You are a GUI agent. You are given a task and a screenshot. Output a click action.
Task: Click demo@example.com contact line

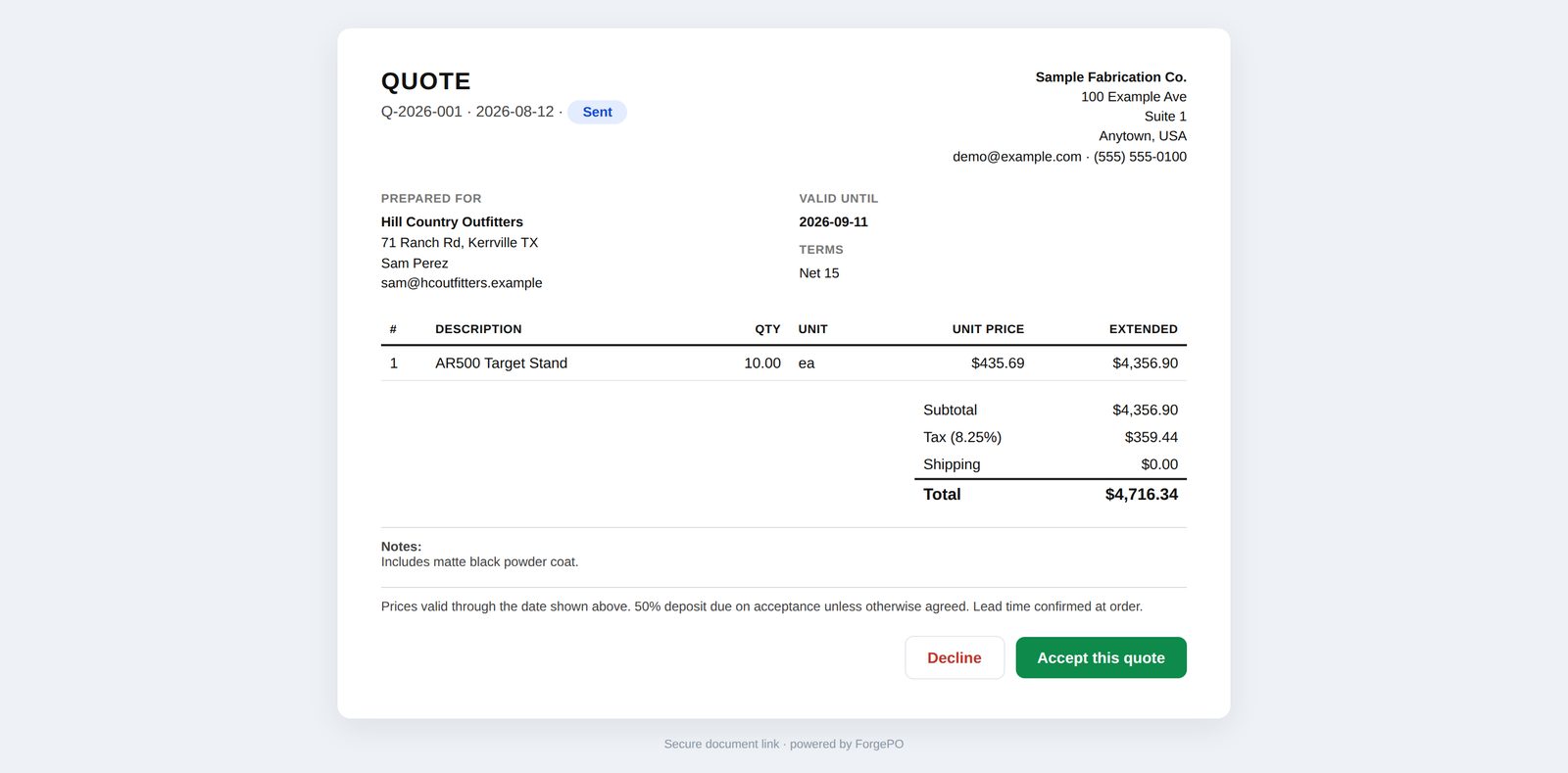pos(1069,156)
